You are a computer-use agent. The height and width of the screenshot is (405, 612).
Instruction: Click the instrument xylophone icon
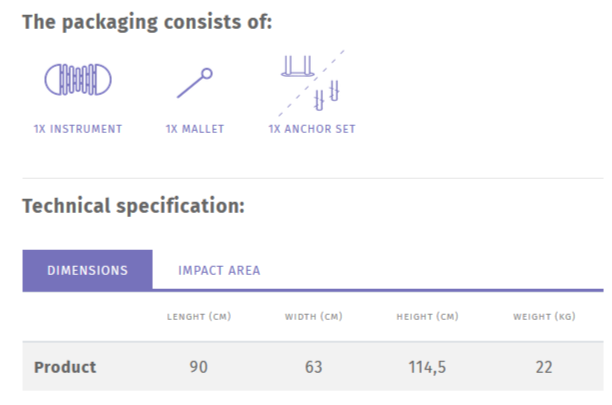coord(78,80)
